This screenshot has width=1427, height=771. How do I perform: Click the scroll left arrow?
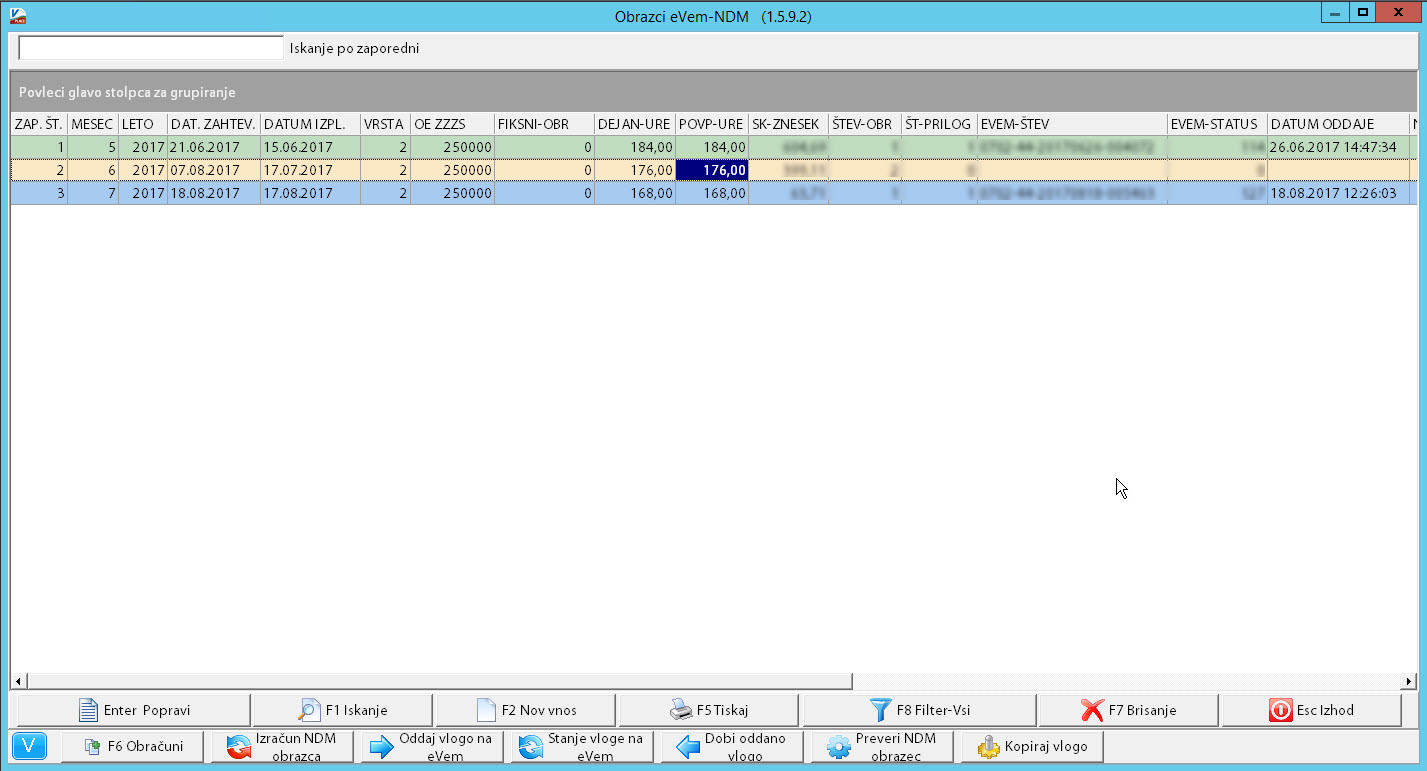18,681
